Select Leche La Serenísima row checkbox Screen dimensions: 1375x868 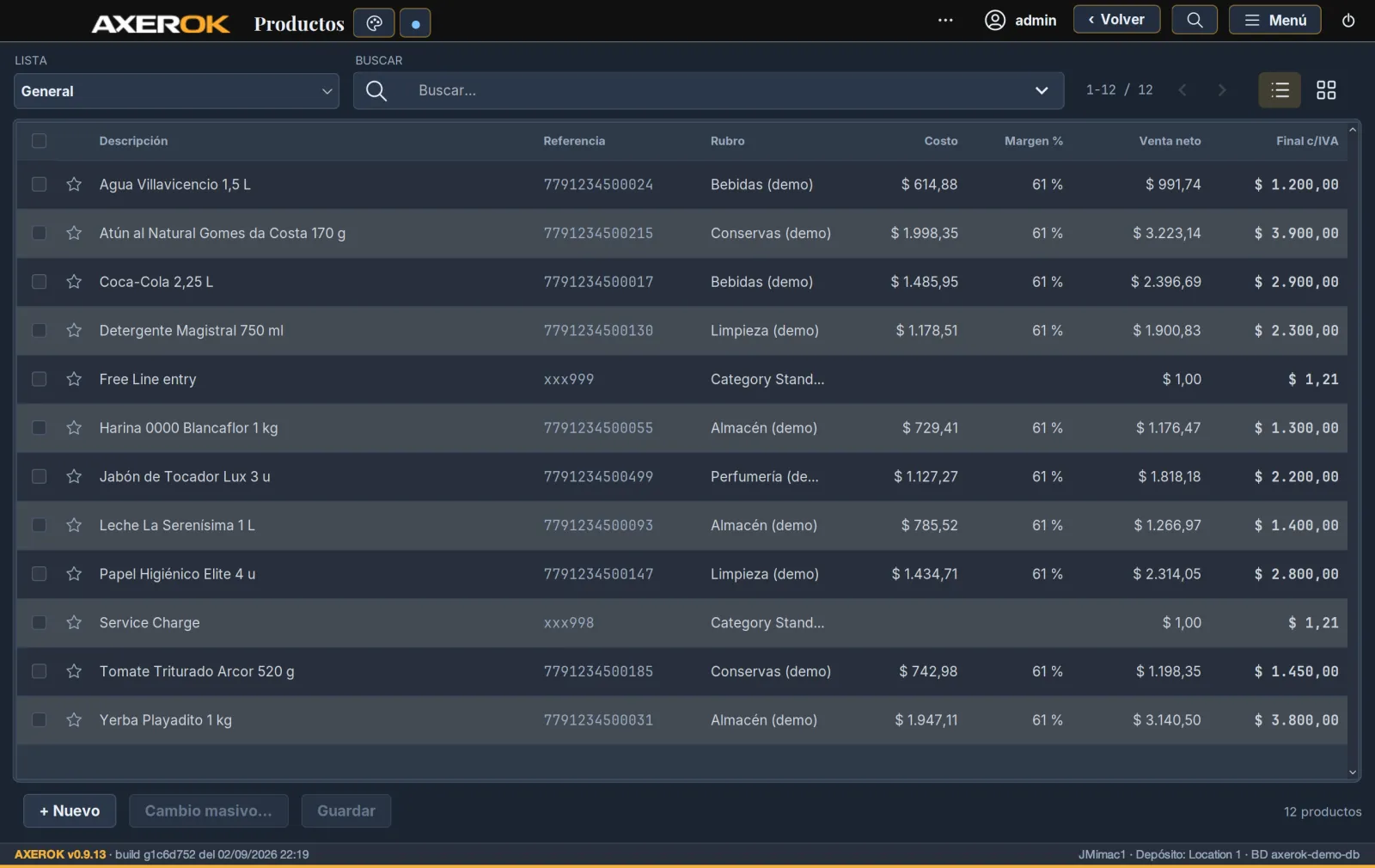pos(40,525)
